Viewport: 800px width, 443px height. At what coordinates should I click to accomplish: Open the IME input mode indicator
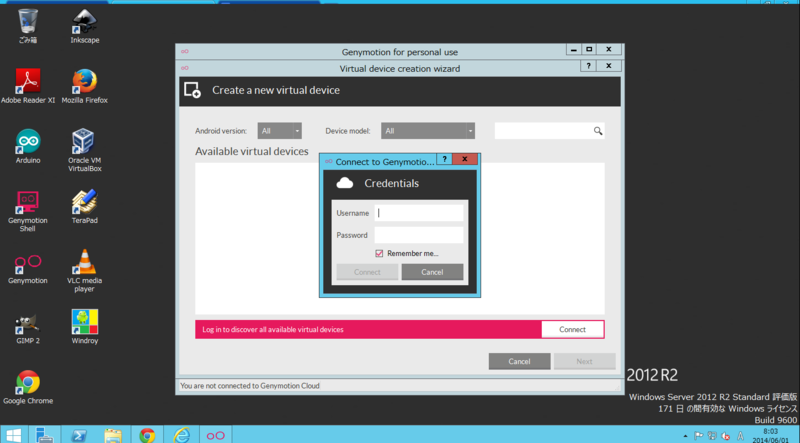pos(740,436)
